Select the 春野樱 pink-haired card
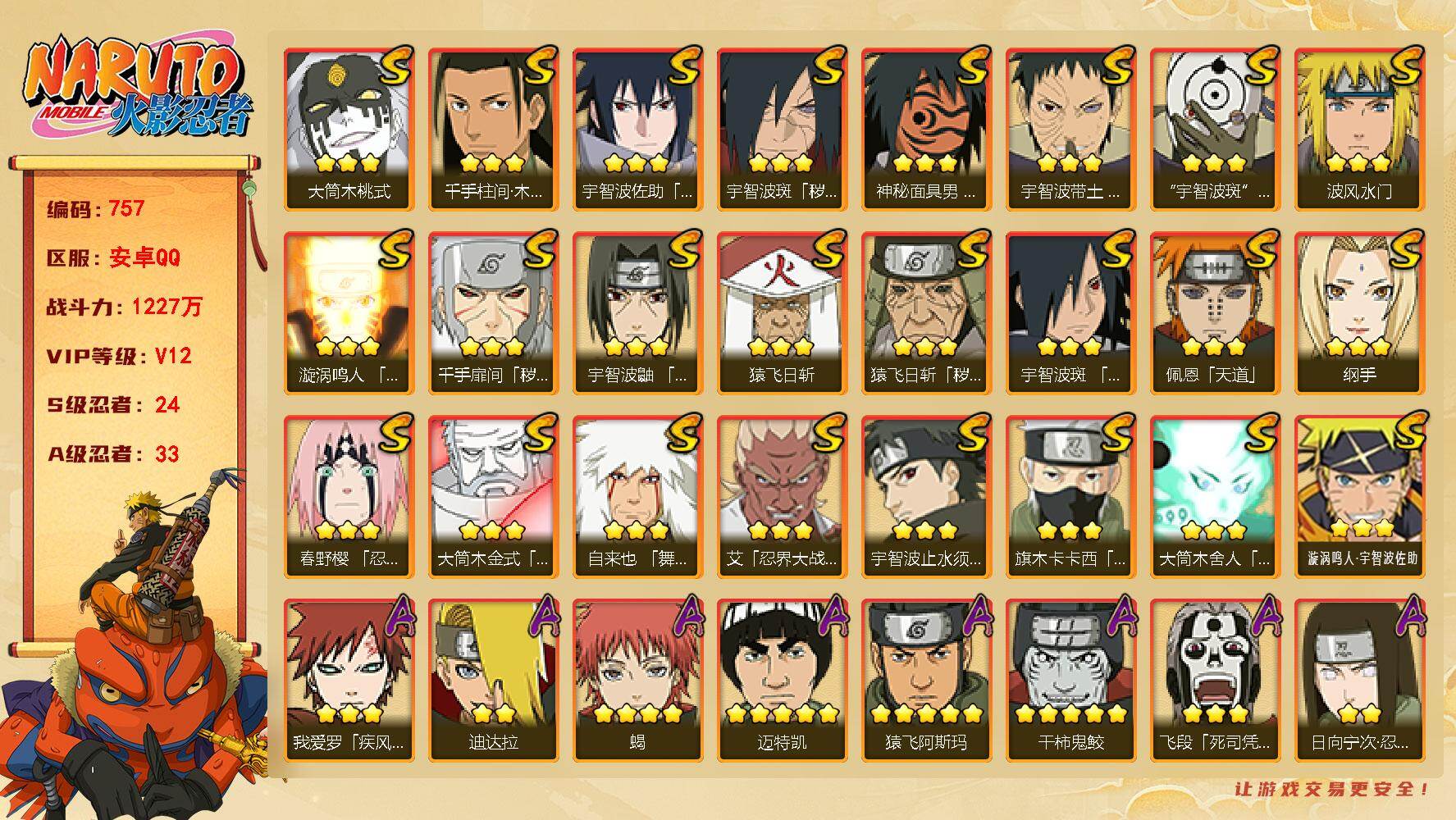This screenshot has height=820, width=1456. (349, 496)
